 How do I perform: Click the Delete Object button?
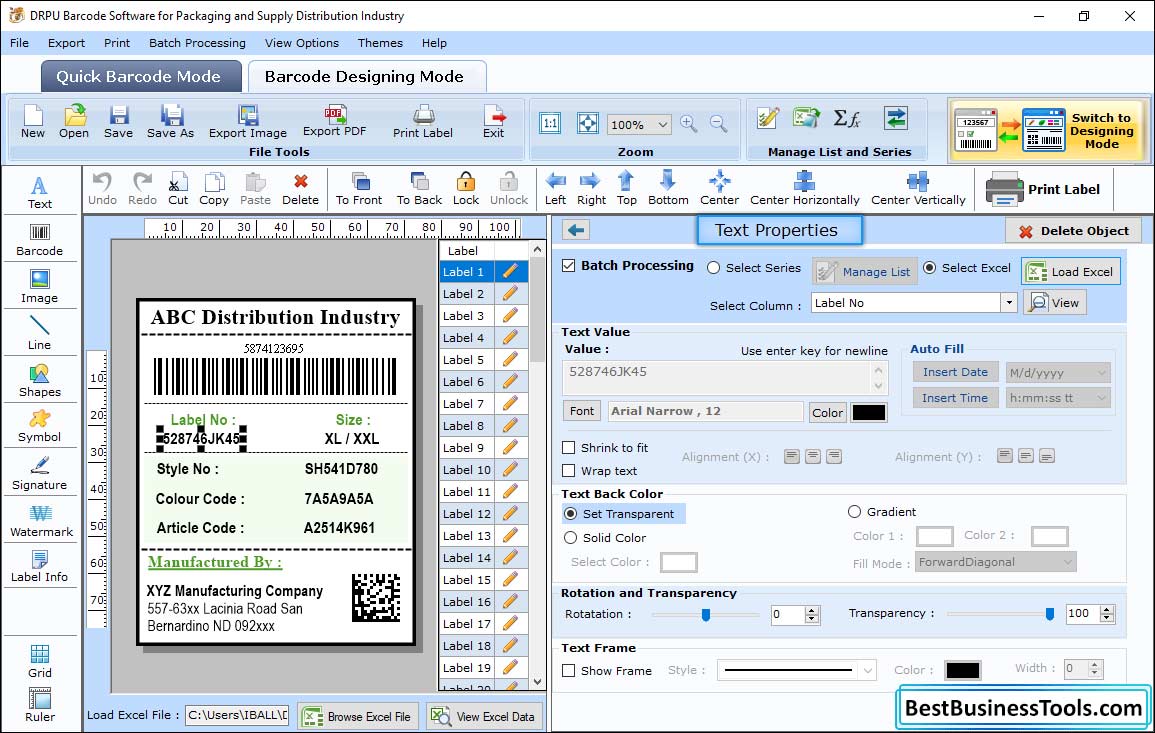click(x=1073, y=231)
